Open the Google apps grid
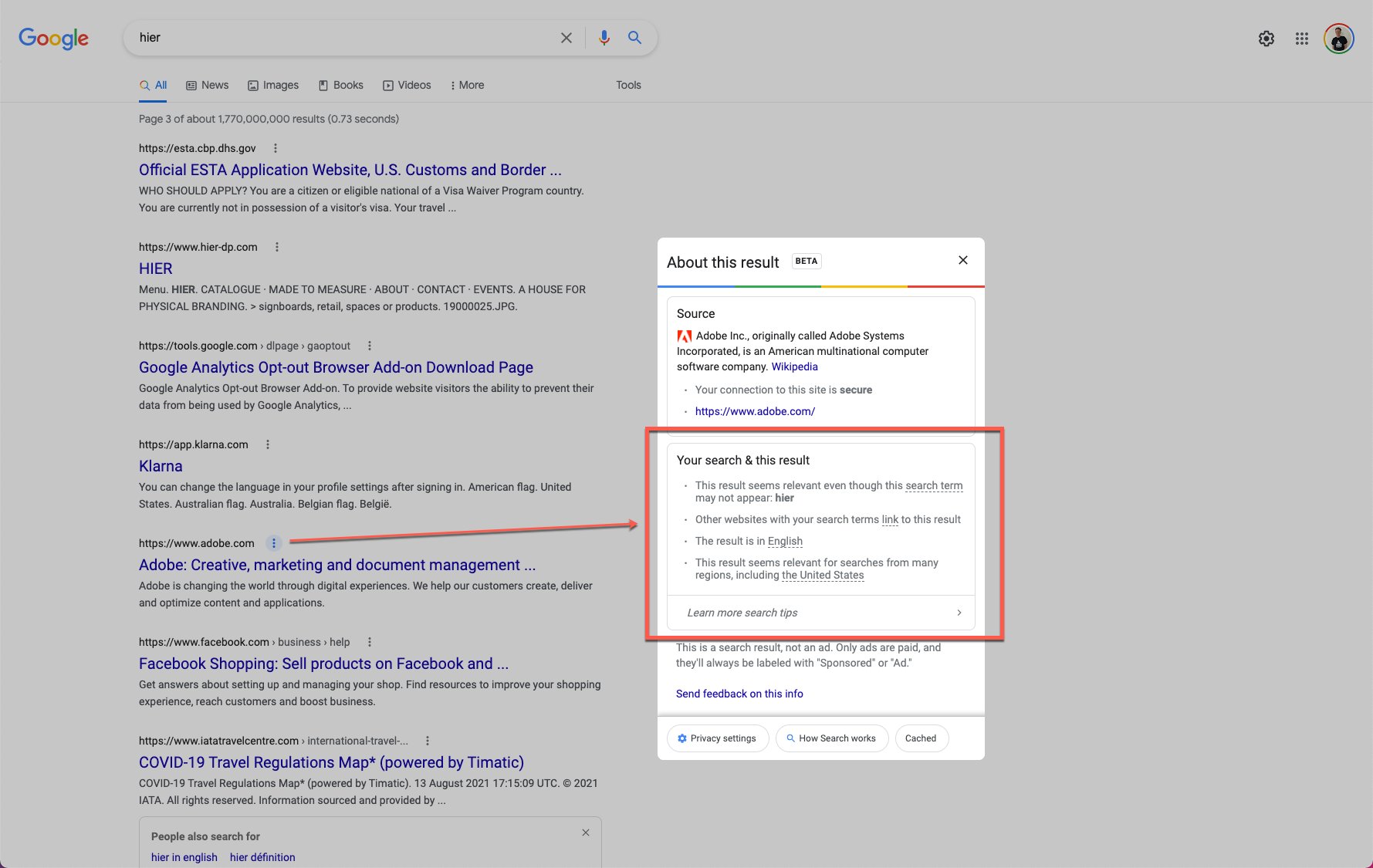 [1302, 39]
